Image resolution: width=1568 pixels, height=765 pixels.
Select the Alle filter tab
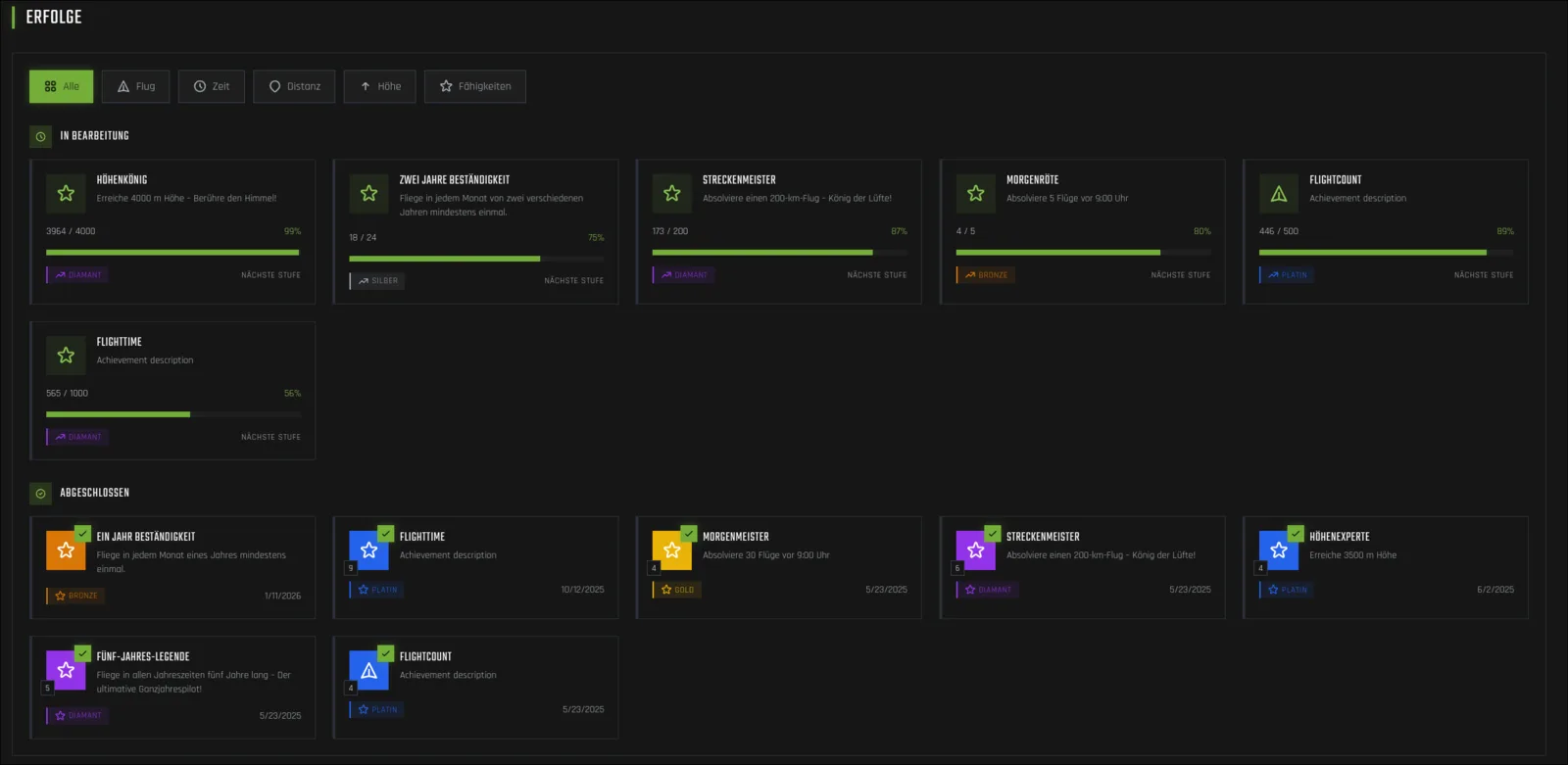coord(61,86)
